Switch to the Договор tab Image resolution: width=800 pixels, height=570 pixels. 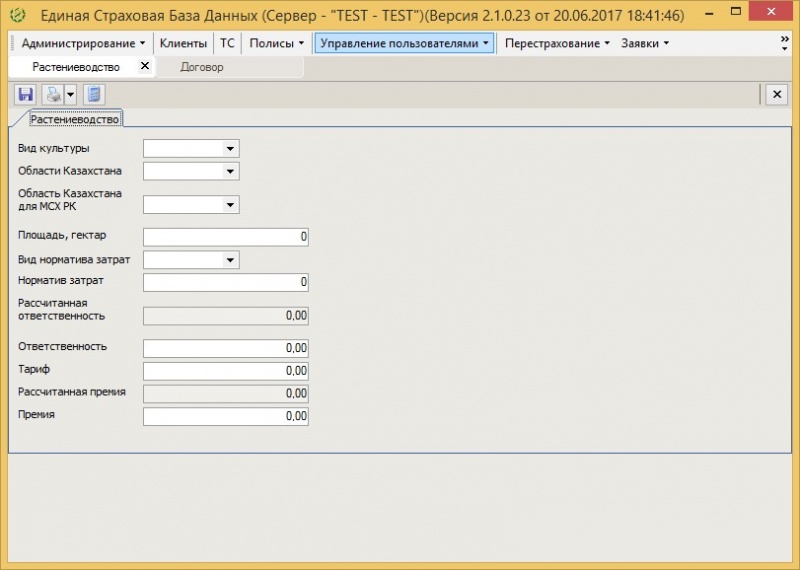202,67
